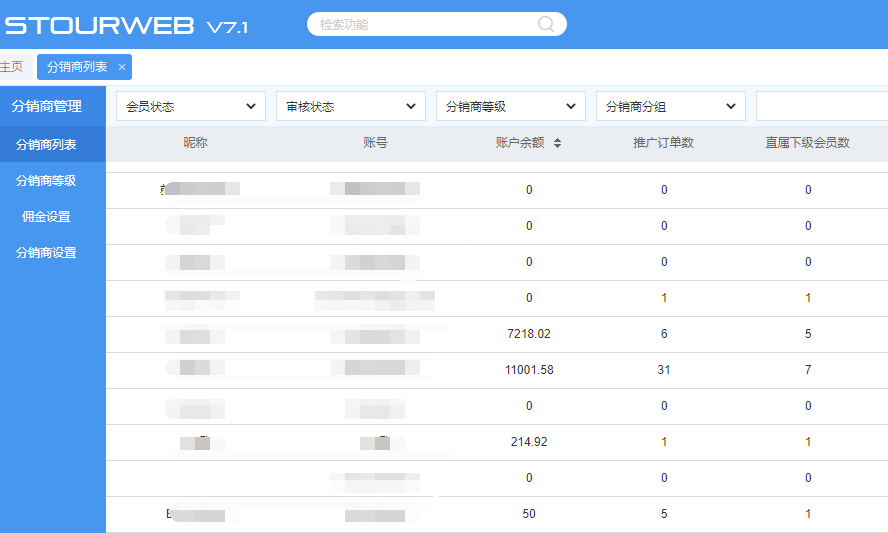This screenshot has height=533, width=888.
Task: Go to 佣金设置 in sidebar
Action: coord(46,217)
